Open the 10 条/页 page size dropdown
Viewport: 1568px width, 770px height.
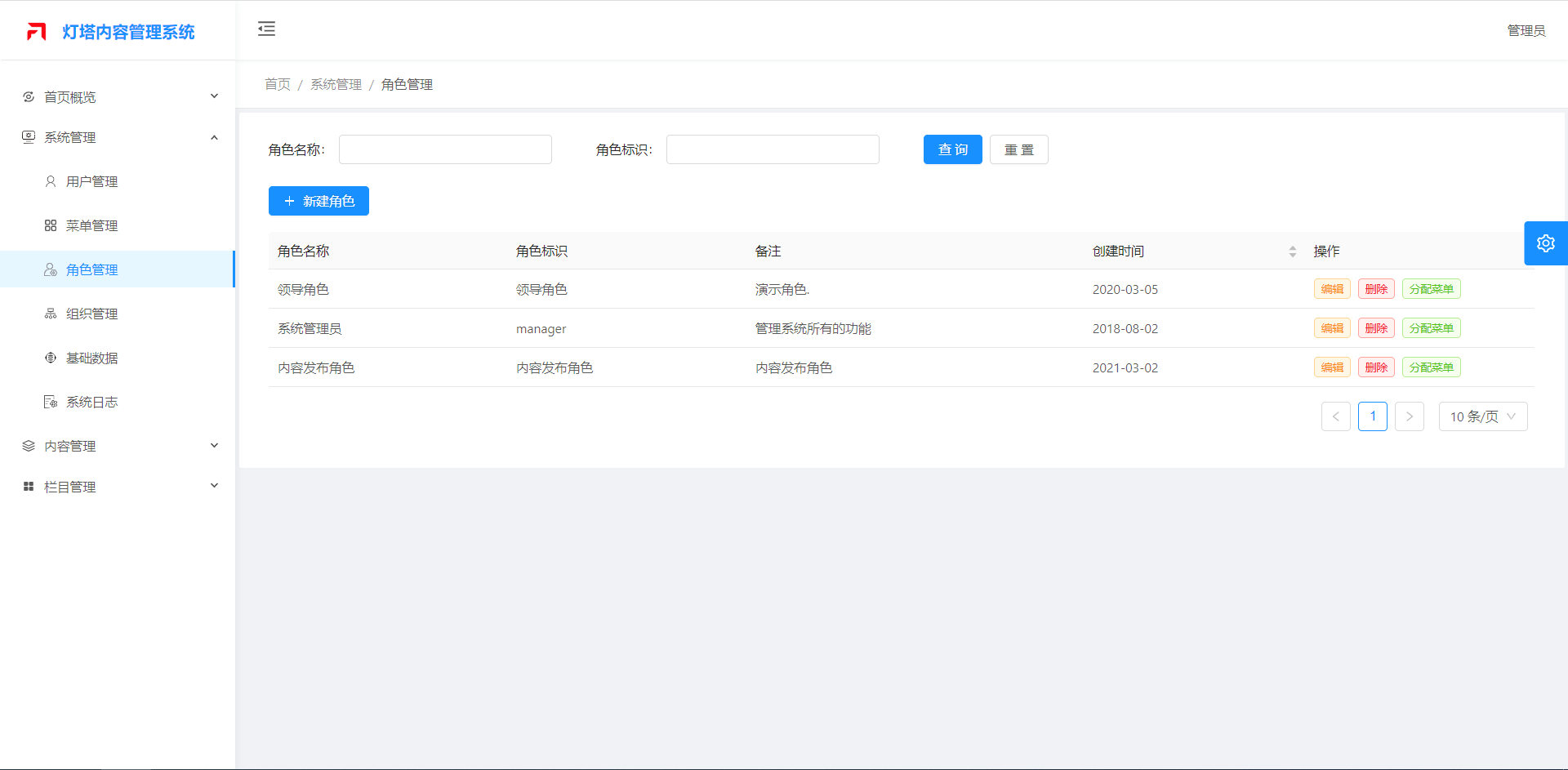(x=1482, y=416)
